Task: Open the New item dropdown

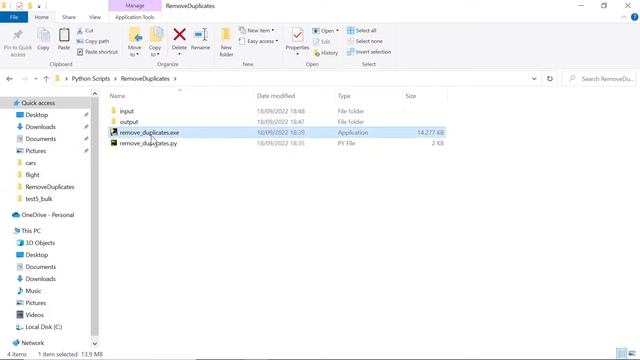Action: 257,31
